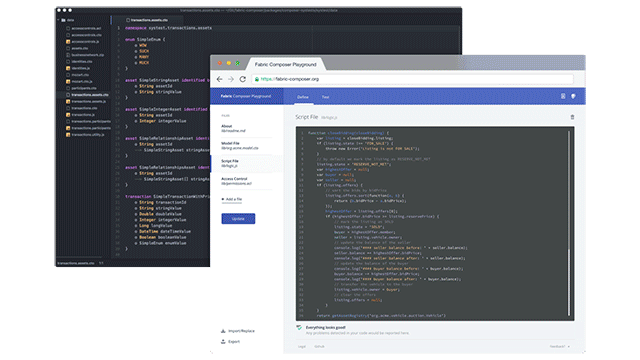Open the GitHub footer link
This screenshot has width=640, height=360.
tap(319, 347)
